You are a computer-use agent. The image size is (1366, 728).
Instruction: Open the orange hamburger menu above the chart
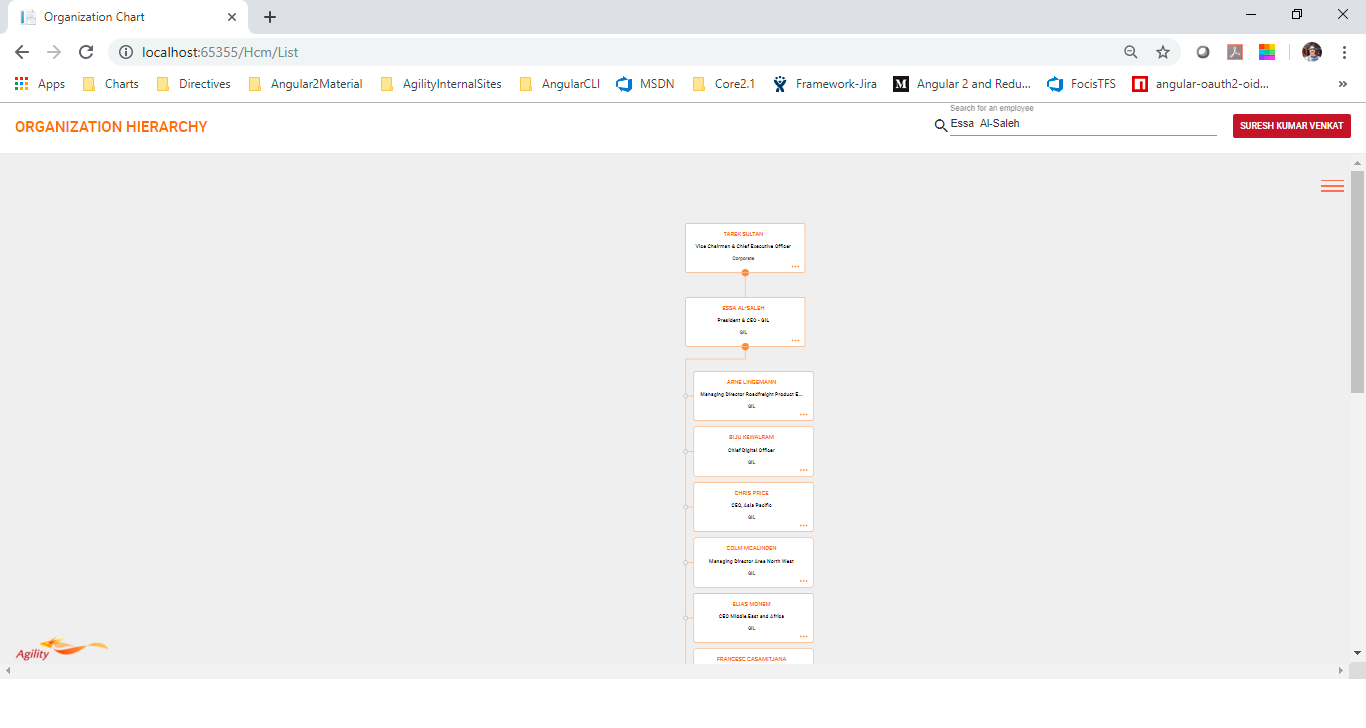[1332, 186]
